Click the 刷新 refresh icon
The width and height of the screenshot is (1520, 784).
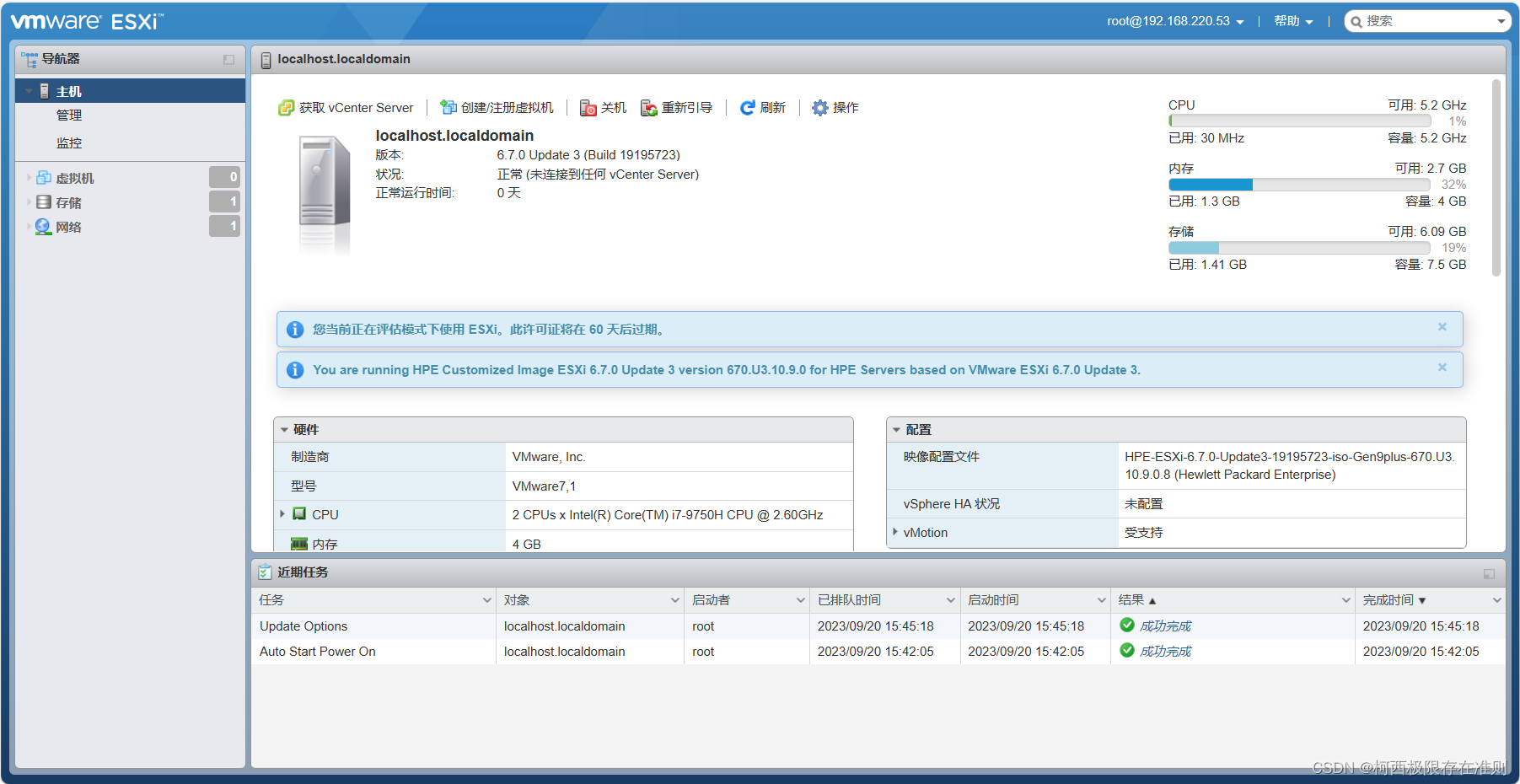click(x=747, y=107)
